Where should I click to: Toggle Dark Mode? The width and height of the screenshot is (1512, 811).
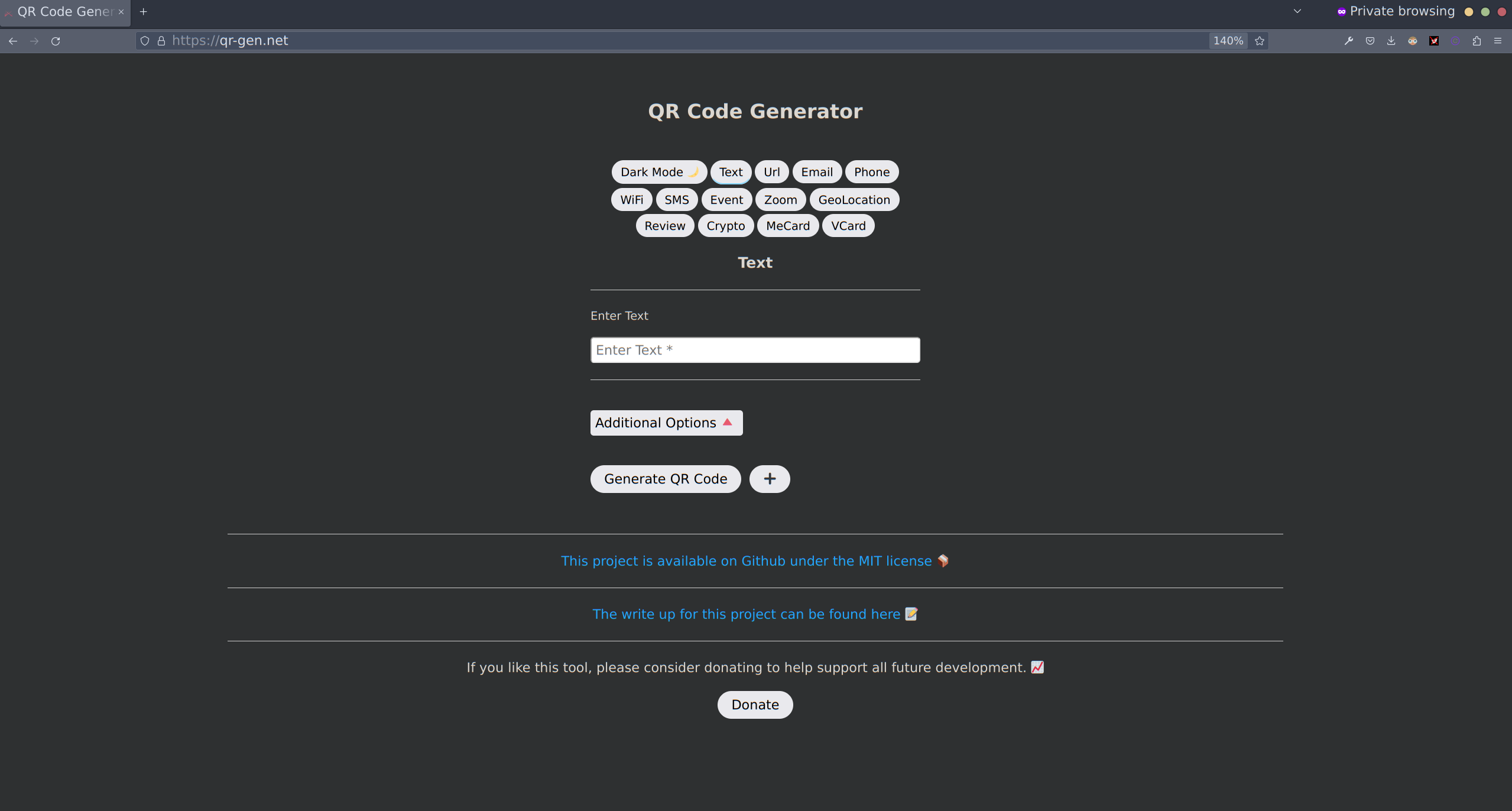[658, 172]
